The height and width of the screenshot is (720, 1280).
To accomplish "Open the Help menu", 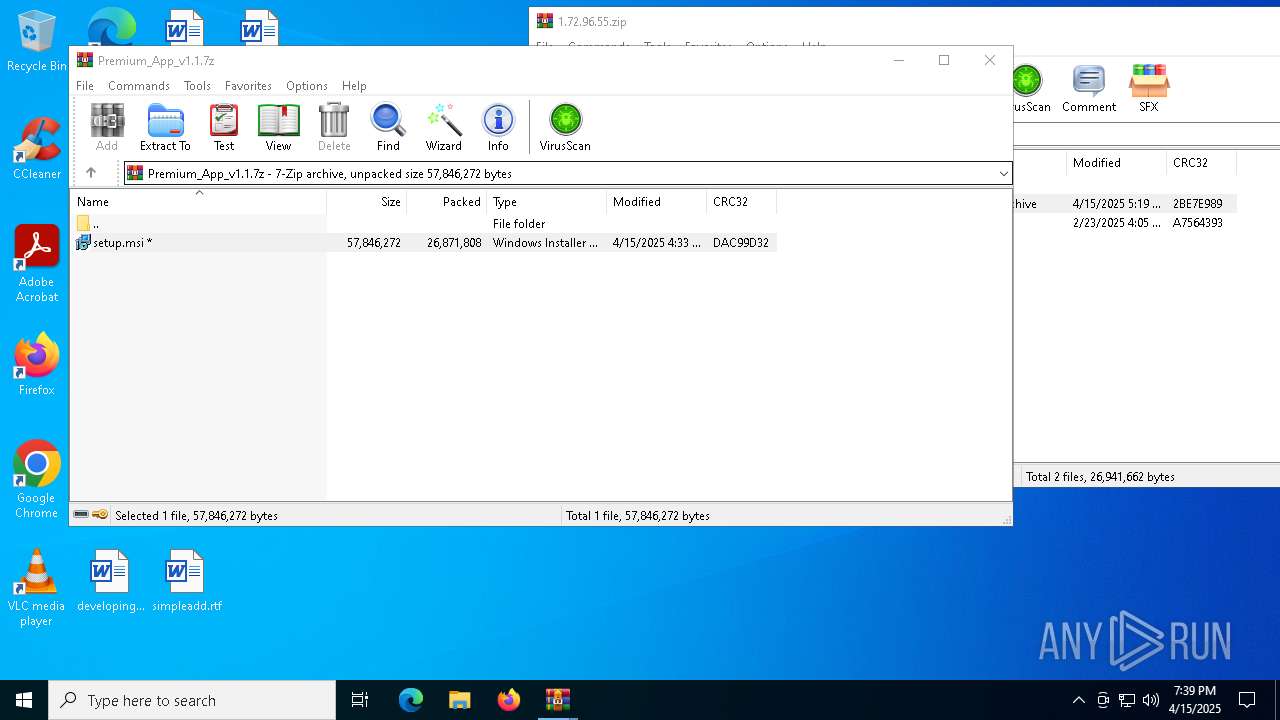I will [x=354, y=86].
